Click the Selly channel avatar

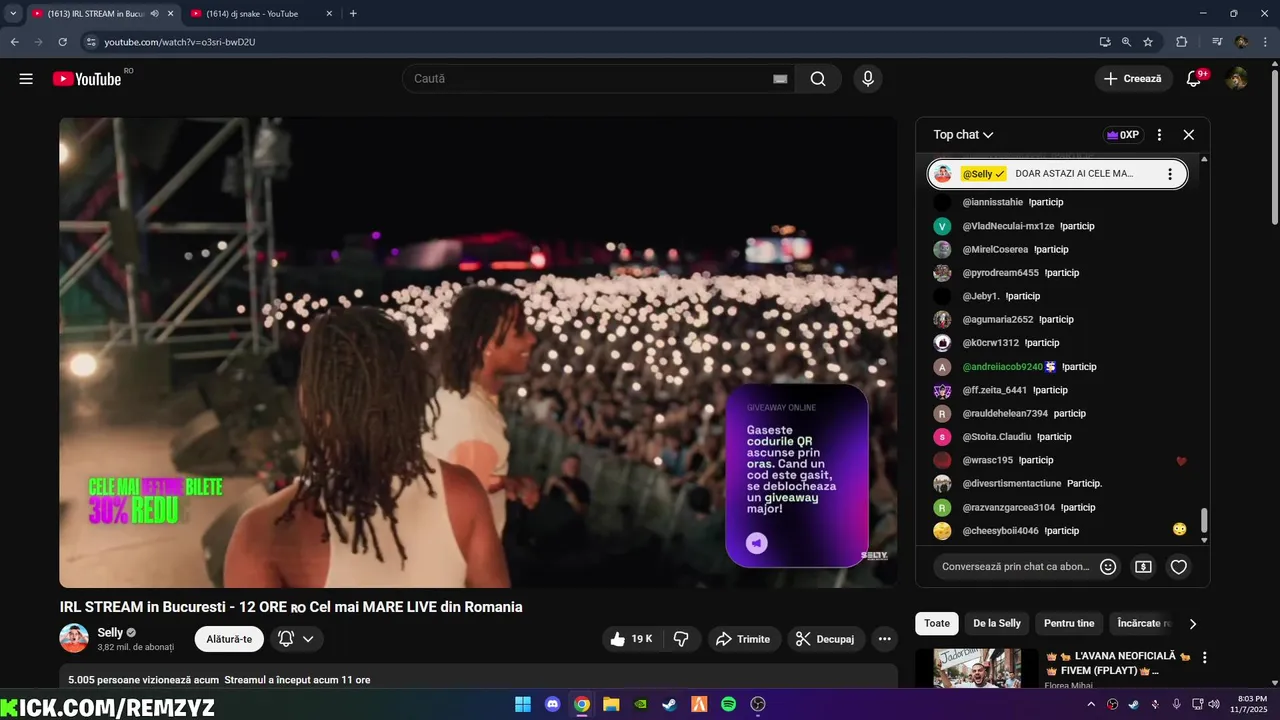pos(74,638)
